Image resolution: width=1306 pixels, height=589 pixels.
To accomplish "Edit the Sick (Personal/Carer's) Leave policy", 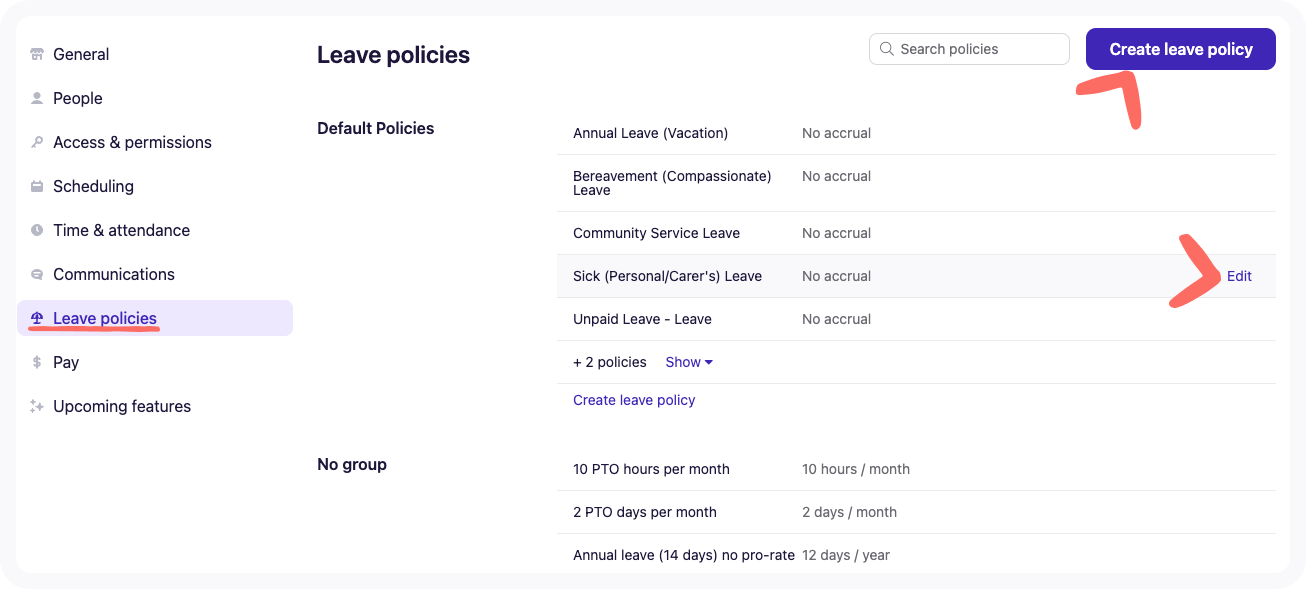I will click(x=1239, y=276).
